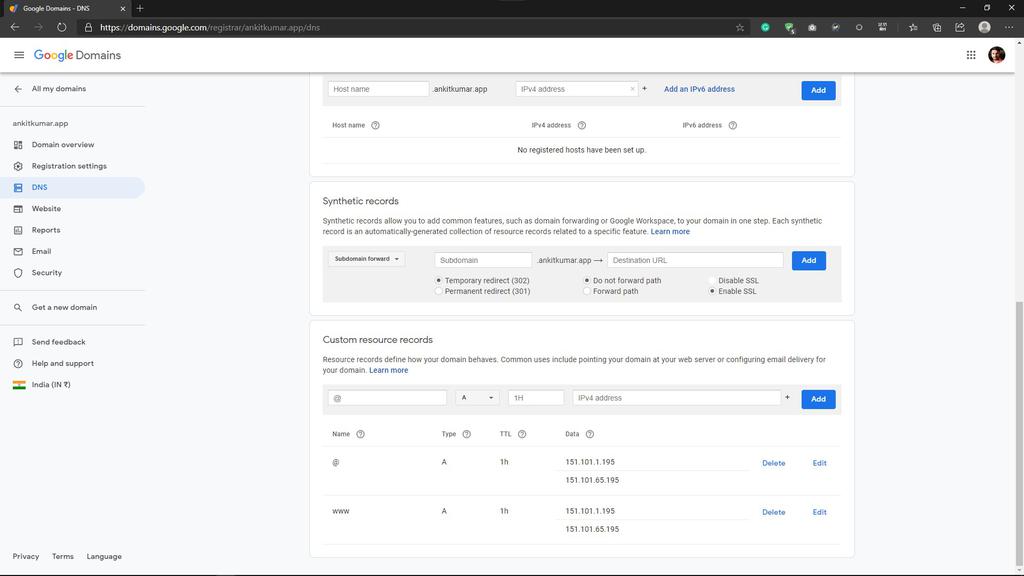The height and width of the screenshot is (576, 1024).
Task: Show help for registered hosts IPv4 address column
Action: point(582,125)
